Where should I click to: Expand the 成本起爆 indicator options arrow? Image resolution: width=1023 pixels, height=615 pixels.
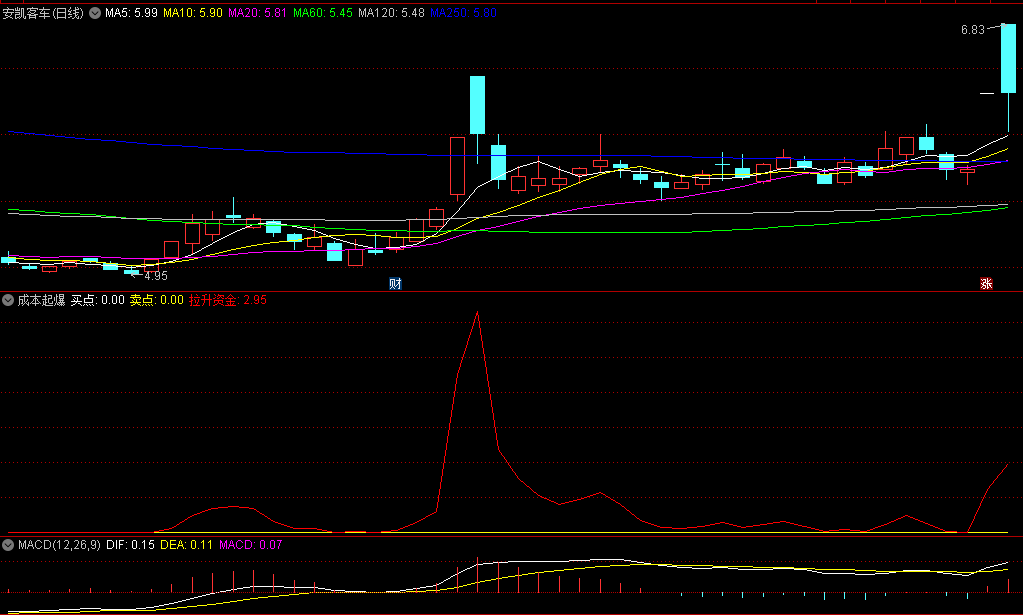(x=8, y=299)
